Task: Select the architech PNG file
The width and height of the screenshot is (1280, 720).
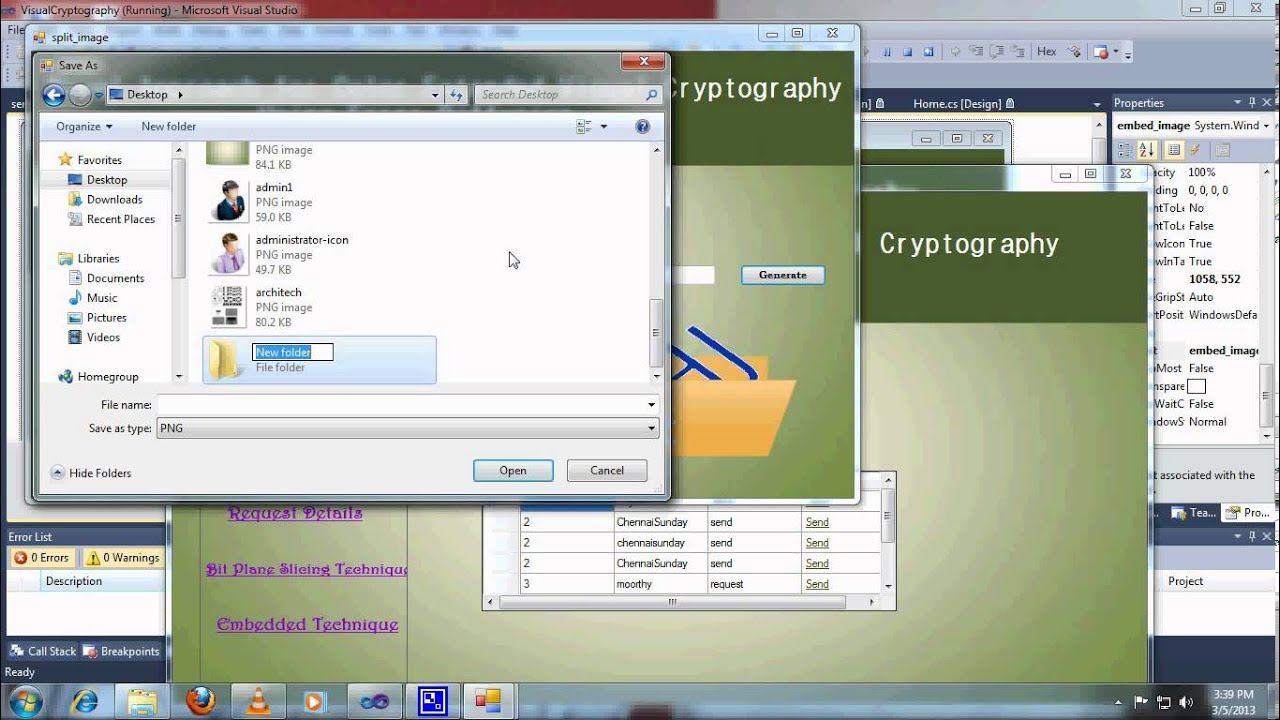Action: point(320,307)
